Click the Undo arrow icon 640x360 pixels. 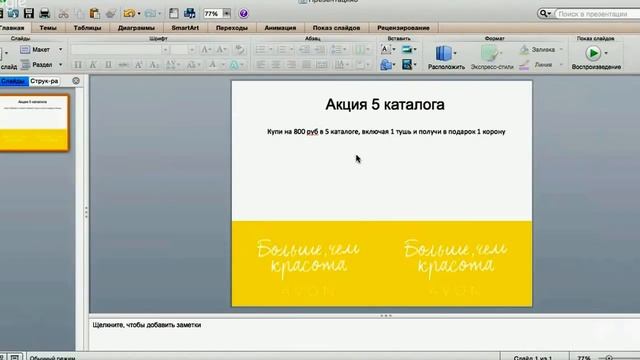(x=129, y=14)
